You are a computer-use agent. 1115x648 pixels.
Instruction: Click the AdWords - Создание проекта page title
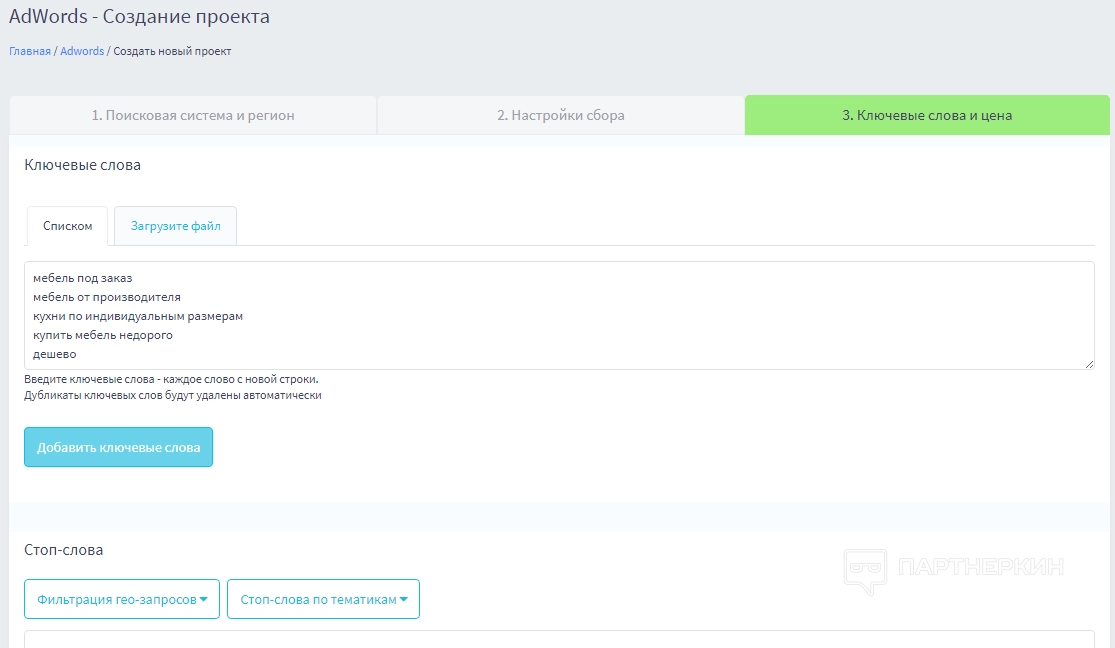(139, 16)
